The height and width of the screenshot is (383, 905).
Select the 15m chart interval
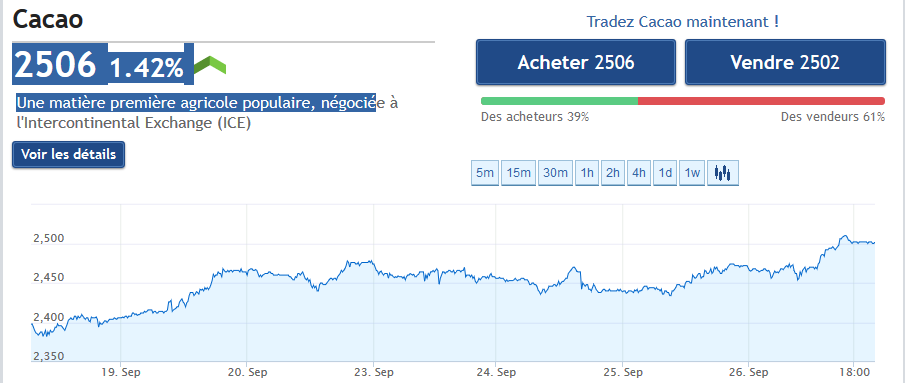(518, 172)
